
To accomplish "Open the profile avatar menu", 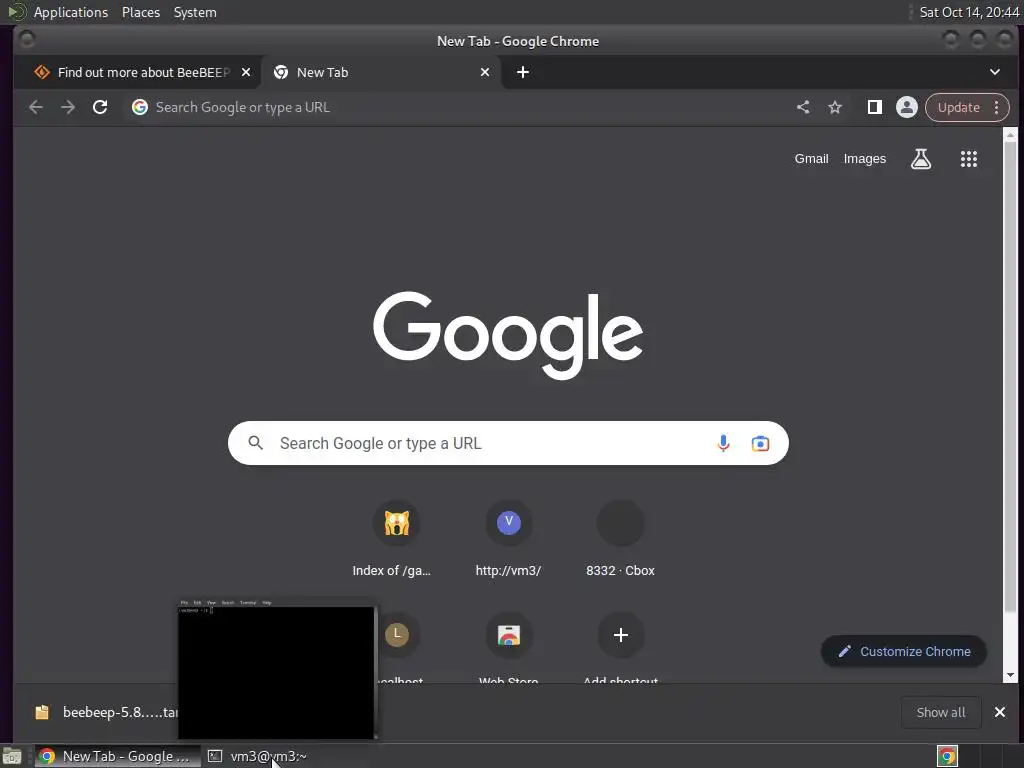I will coord(906,107).
